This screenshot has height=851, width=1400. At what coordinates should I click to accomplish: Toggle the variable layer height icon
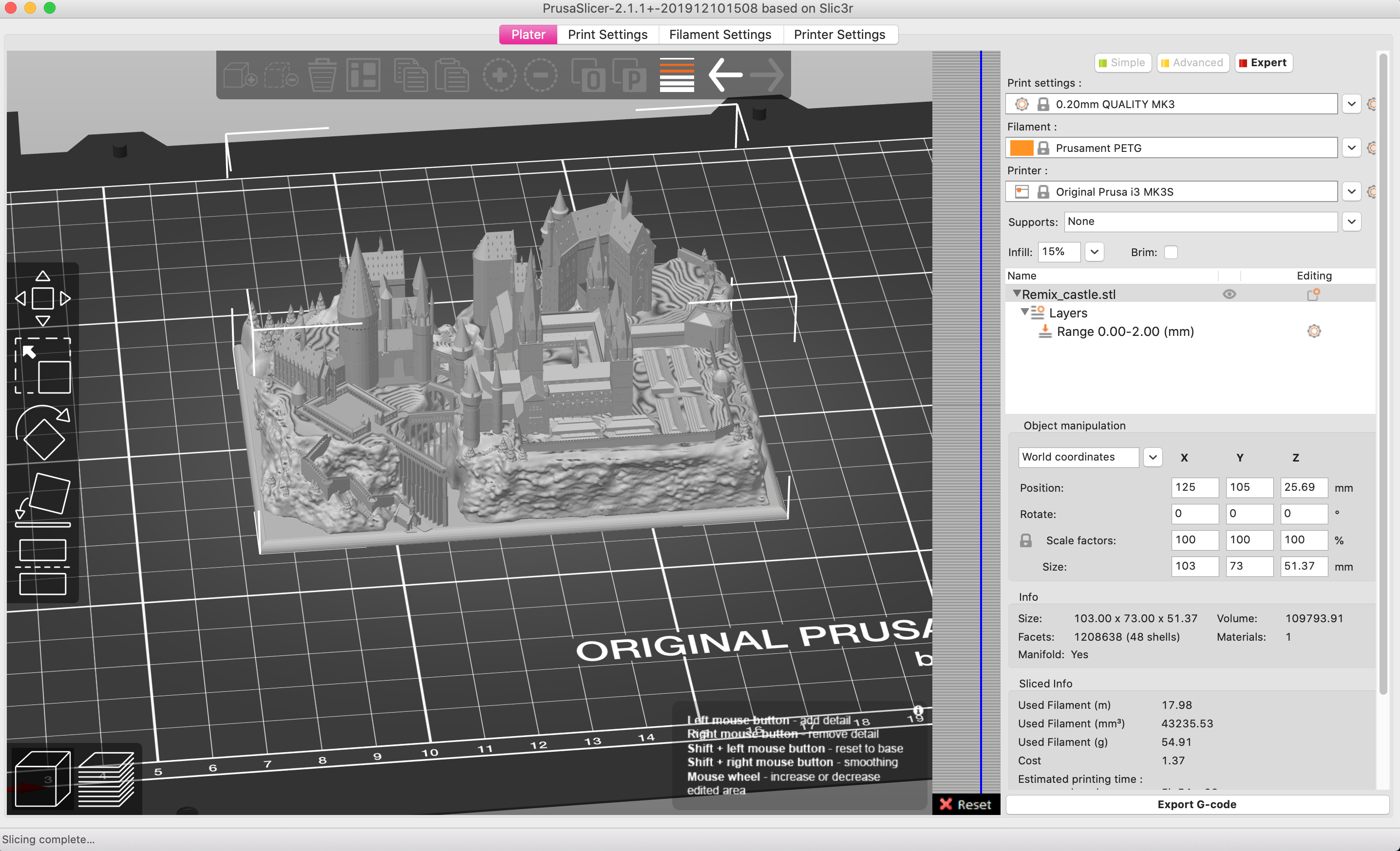pos(677,75)
